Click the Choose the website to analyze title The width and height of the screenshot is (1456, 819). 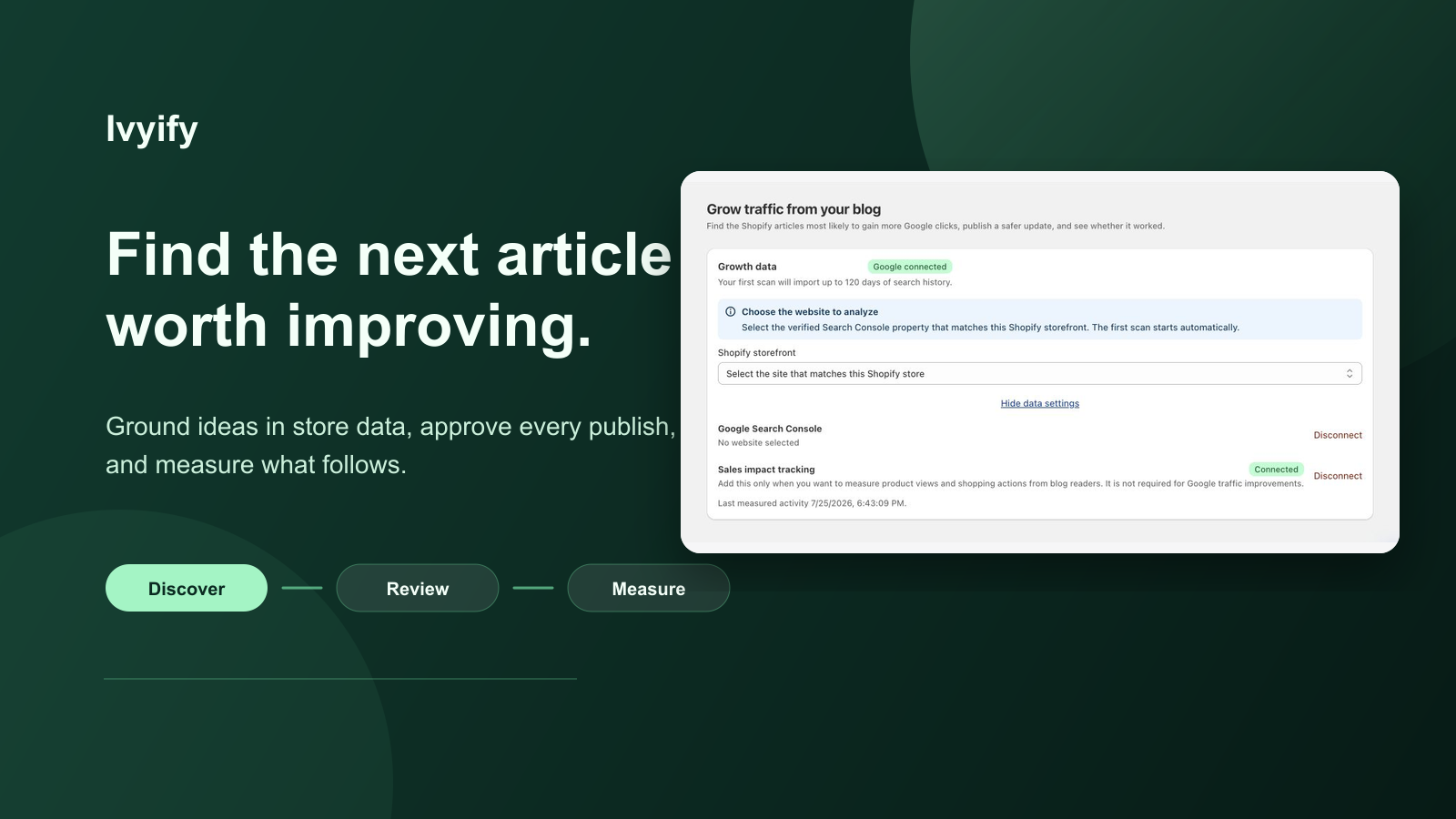[810, 312]
